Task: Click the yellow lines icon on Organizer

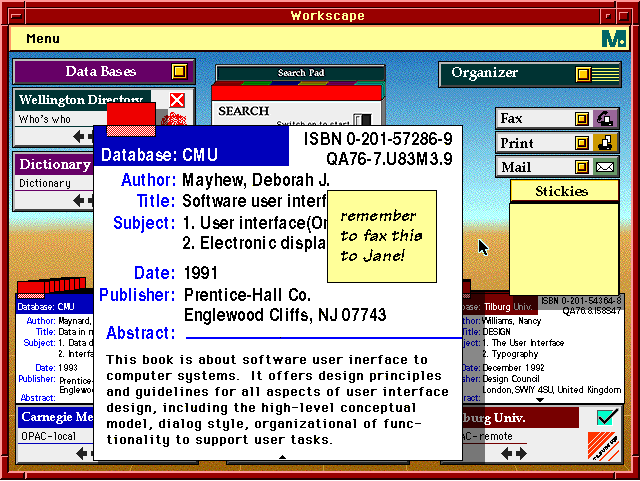Action: [x=606, y=74]
